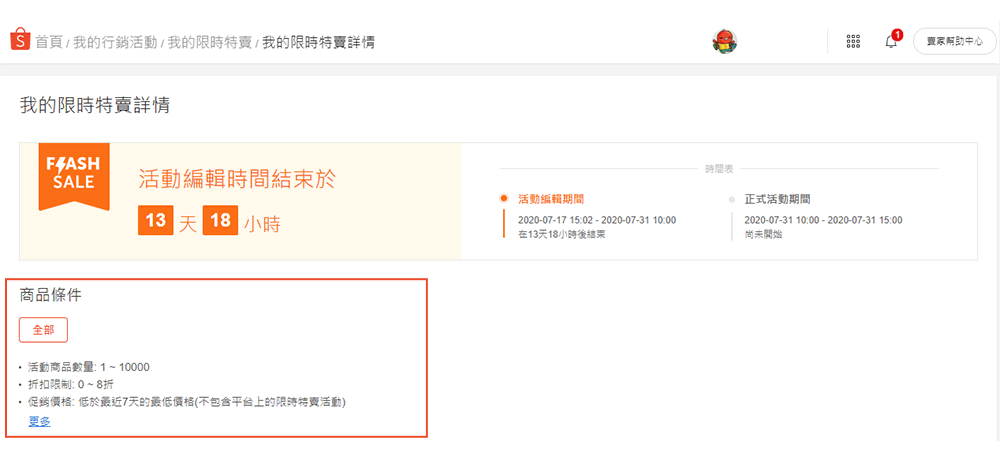Open 我的行銷活動 breadcrumb link
The height and width of the screenshot is (460, 1000).
(x=115, y=43)
